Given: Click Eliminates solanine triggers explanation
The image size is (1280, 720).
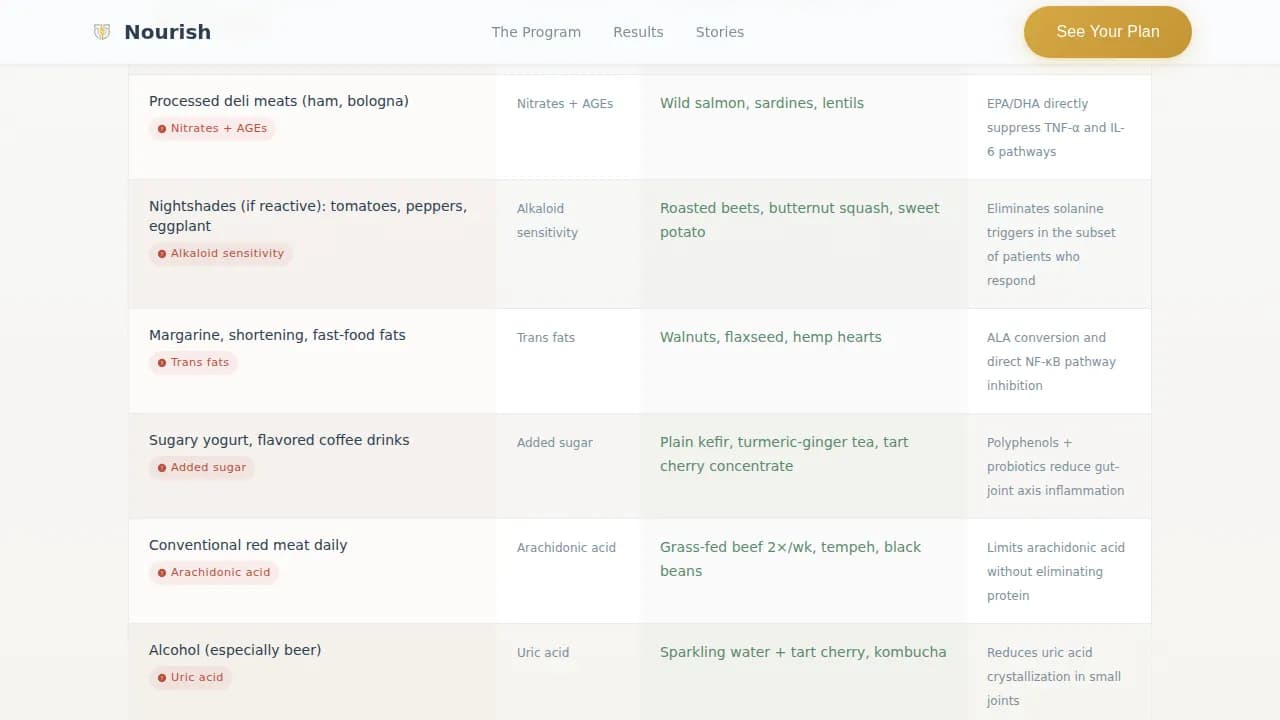Looking at the screenshot, I should click(x=1051, y=244).
